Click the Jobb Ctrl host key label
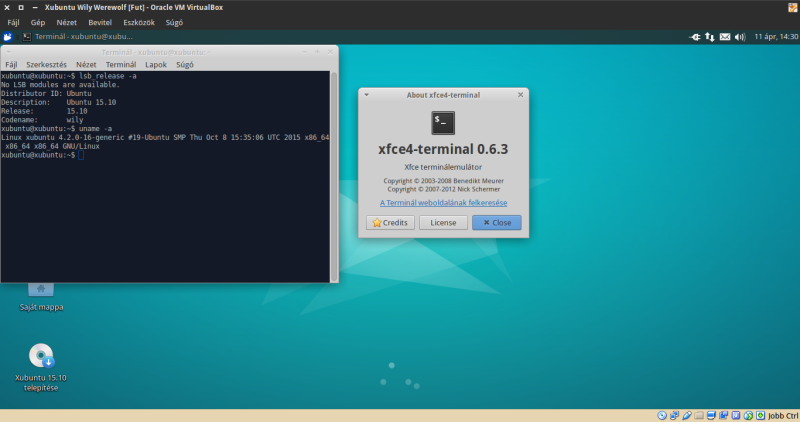The width and height of the screenshot is (800, 422). pos(783,416)
